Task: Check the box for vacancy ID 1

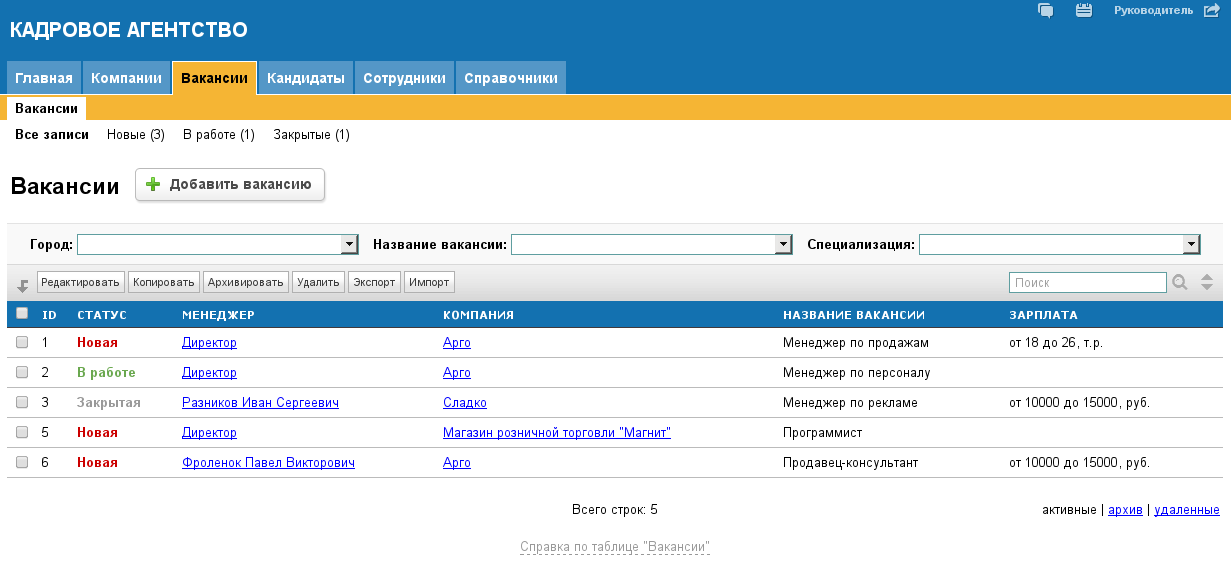Action: pos(22,343)
